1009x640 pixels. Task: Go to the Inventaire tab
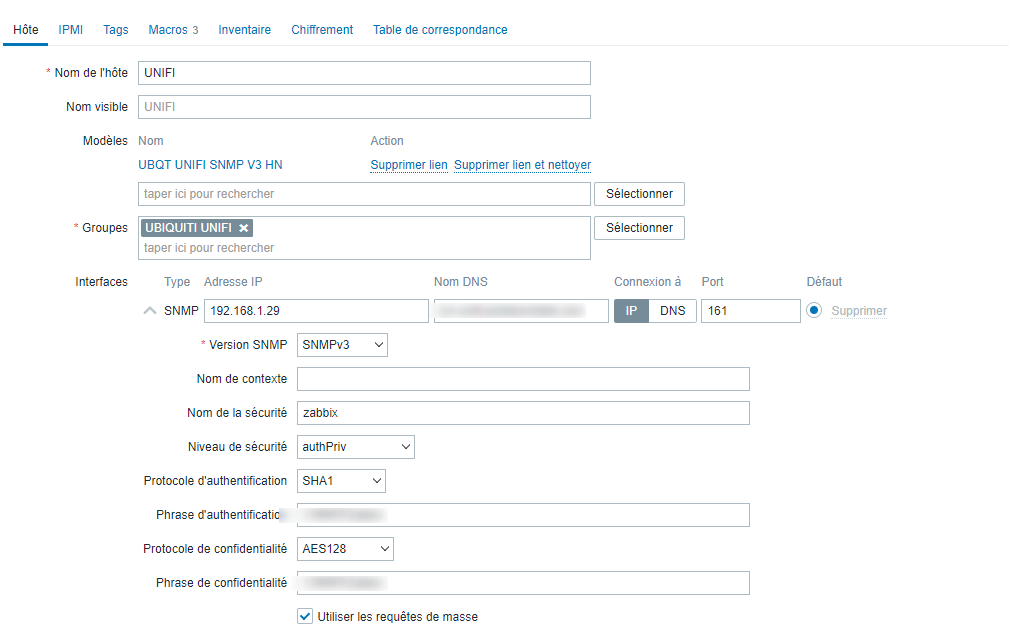245,30
